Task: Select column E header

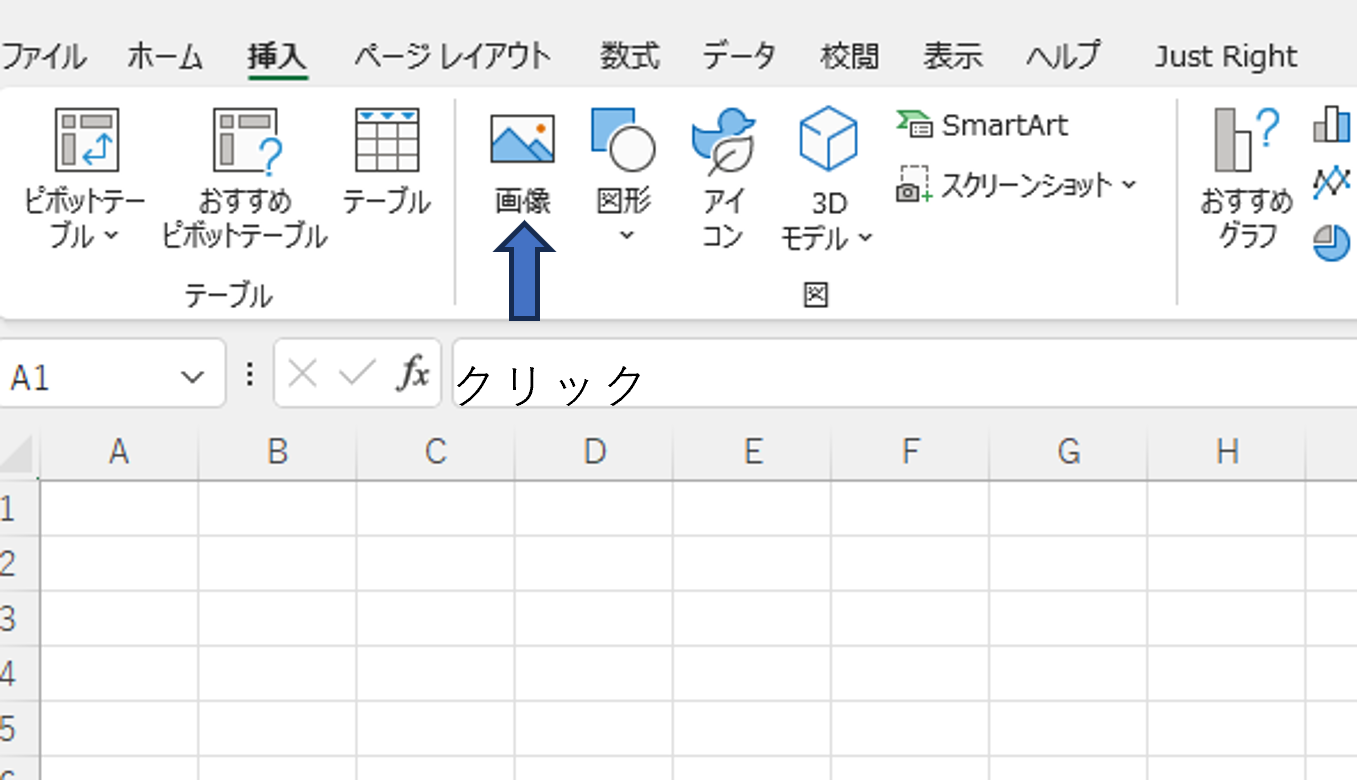Action: [752, 453]
